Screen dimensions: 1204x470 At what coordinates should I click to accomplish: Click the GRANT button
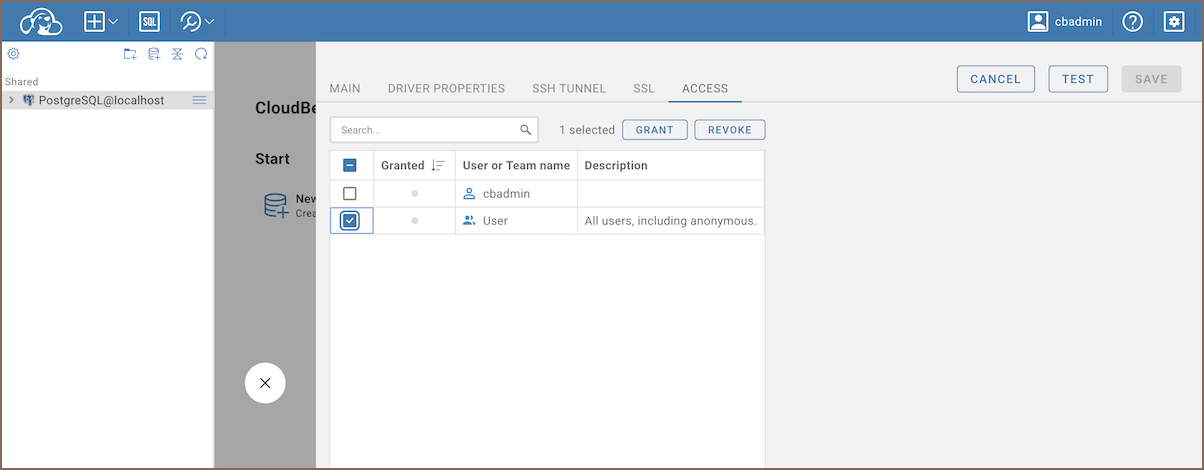pos(654,130)
